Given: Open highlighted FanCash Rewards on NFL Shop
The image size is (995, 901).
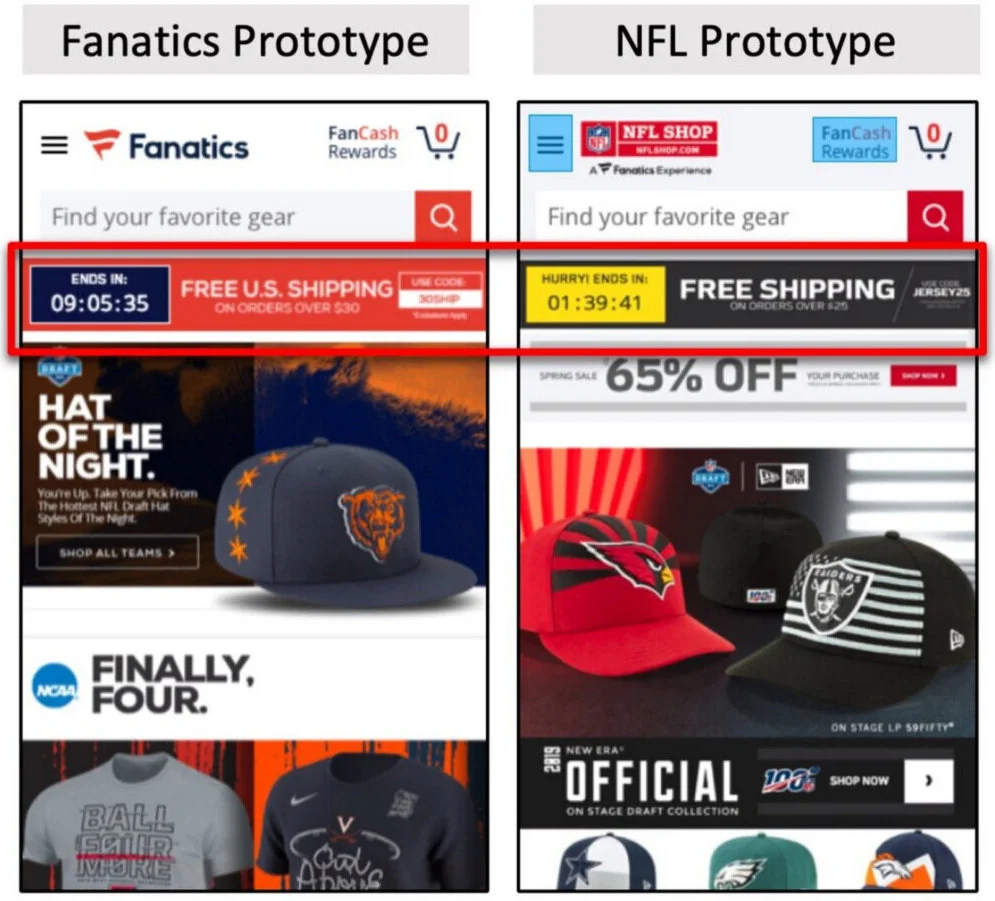Looking at the screenshot, I should [855, 140].
